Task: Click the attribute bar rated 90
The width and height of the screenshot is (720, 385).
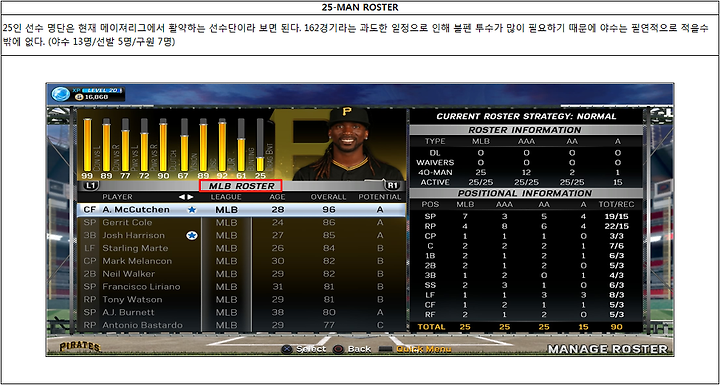Action: click(x=163, y=145)
